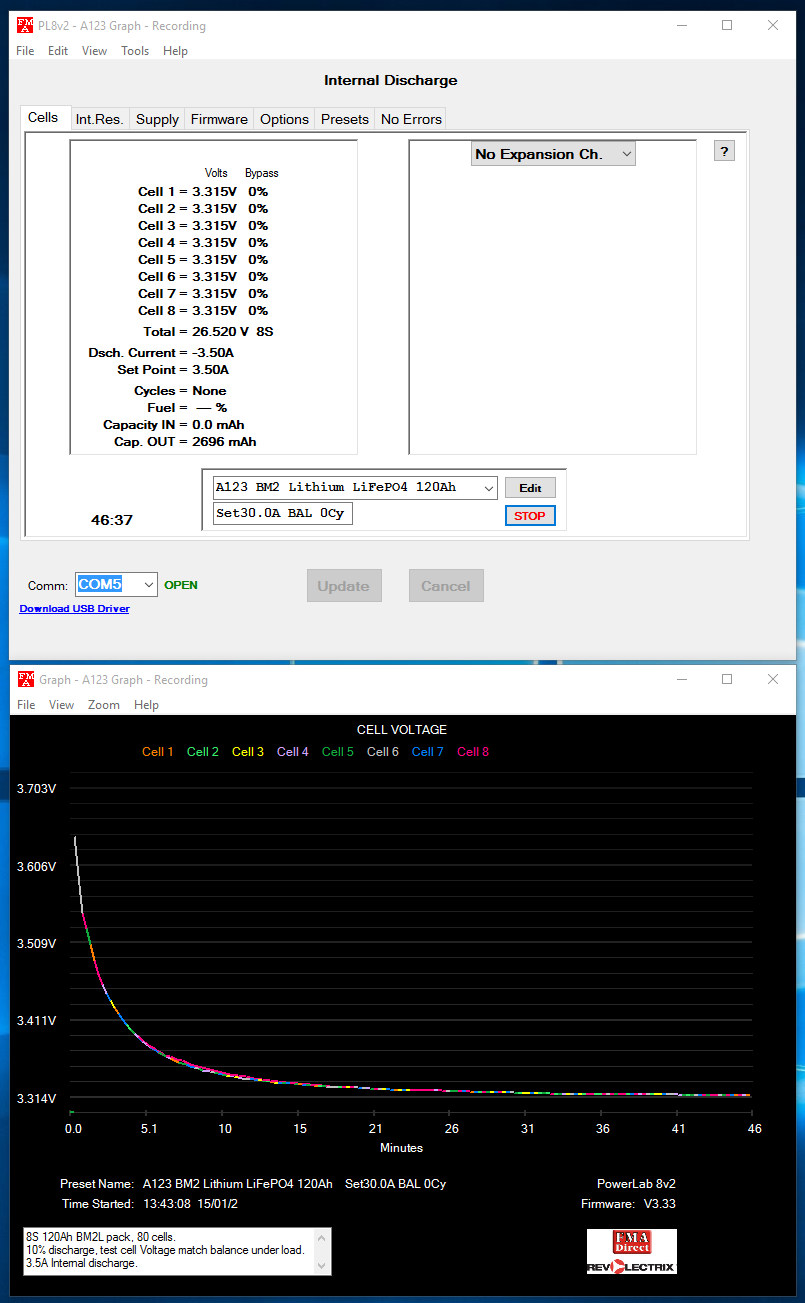Screen dimensions: 805x1303
Task: Open the Firmware tab
Action: point(219,119)
